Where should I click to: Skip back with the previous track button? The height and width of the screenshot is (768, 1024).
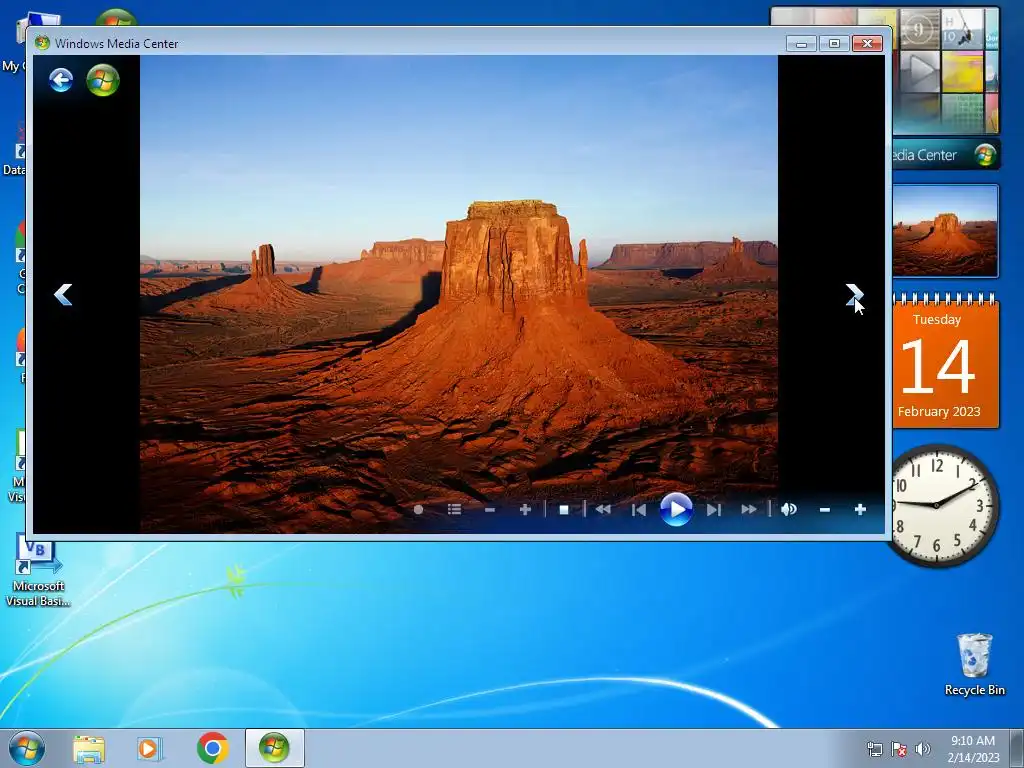639,509
